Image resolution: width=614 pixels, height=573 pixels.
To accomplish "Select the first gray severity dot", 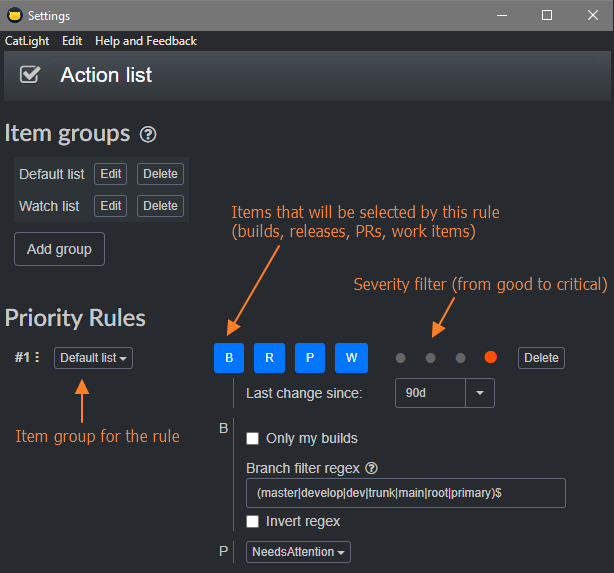I will pyautogui.click(x=401, y=358).
